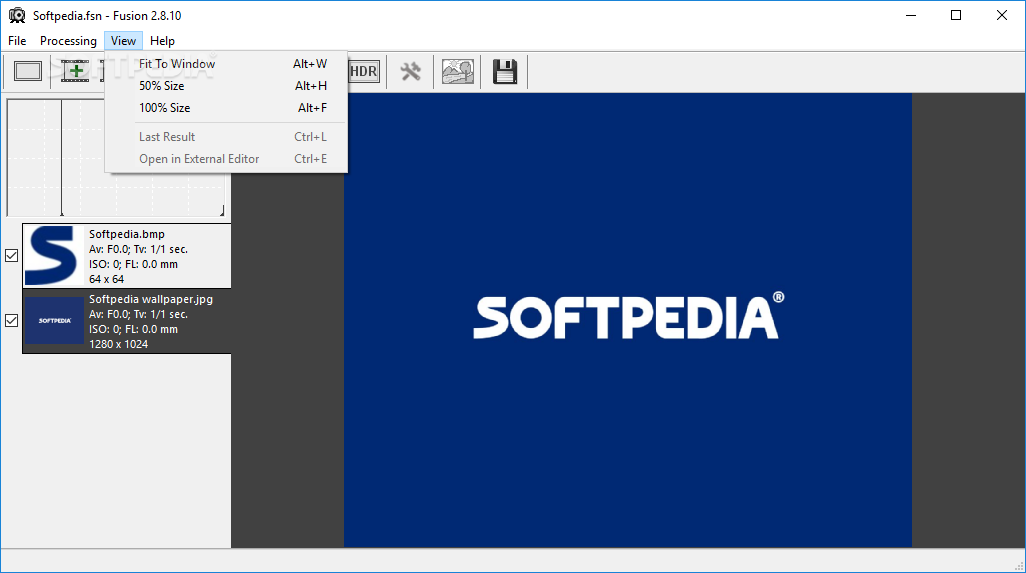
Task: Uncheck the Softpedia.bmp checkbox
Action: point(11,256)
